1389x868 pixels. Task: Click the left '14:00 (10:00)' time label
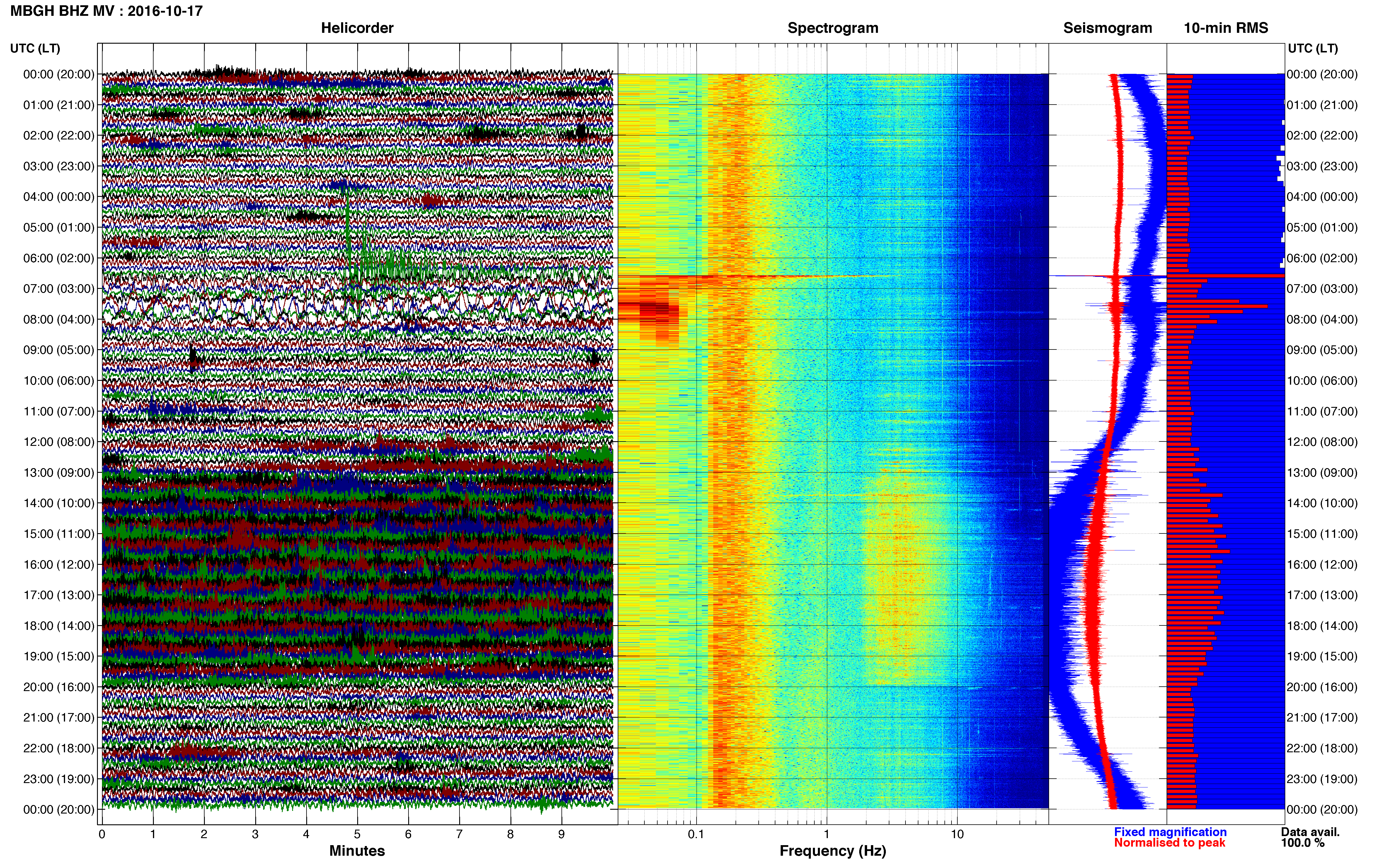click(x=59, y=504)
